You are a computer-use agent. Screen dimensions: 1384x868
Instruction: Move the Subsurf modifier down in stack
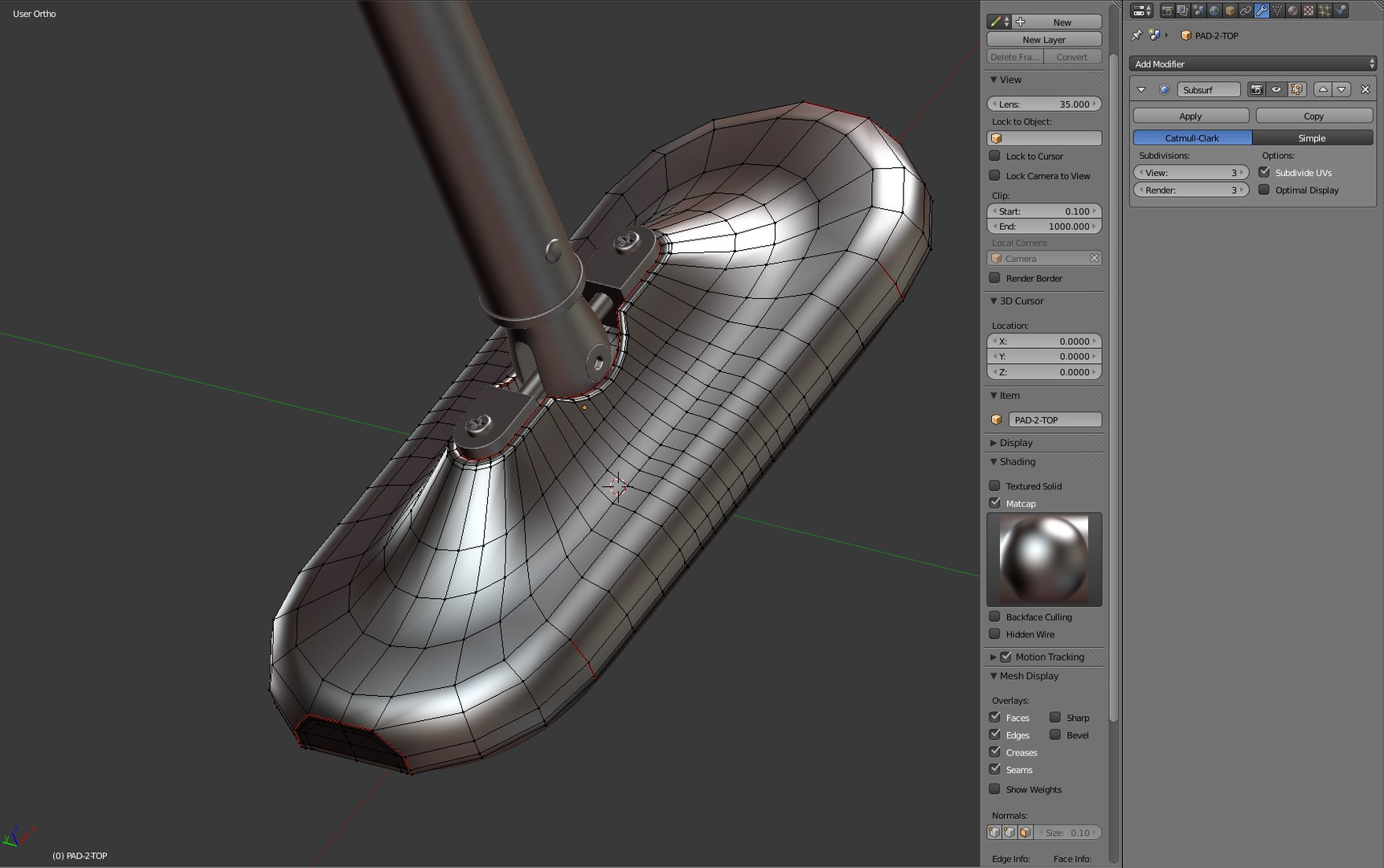(x=1341, y=89)
